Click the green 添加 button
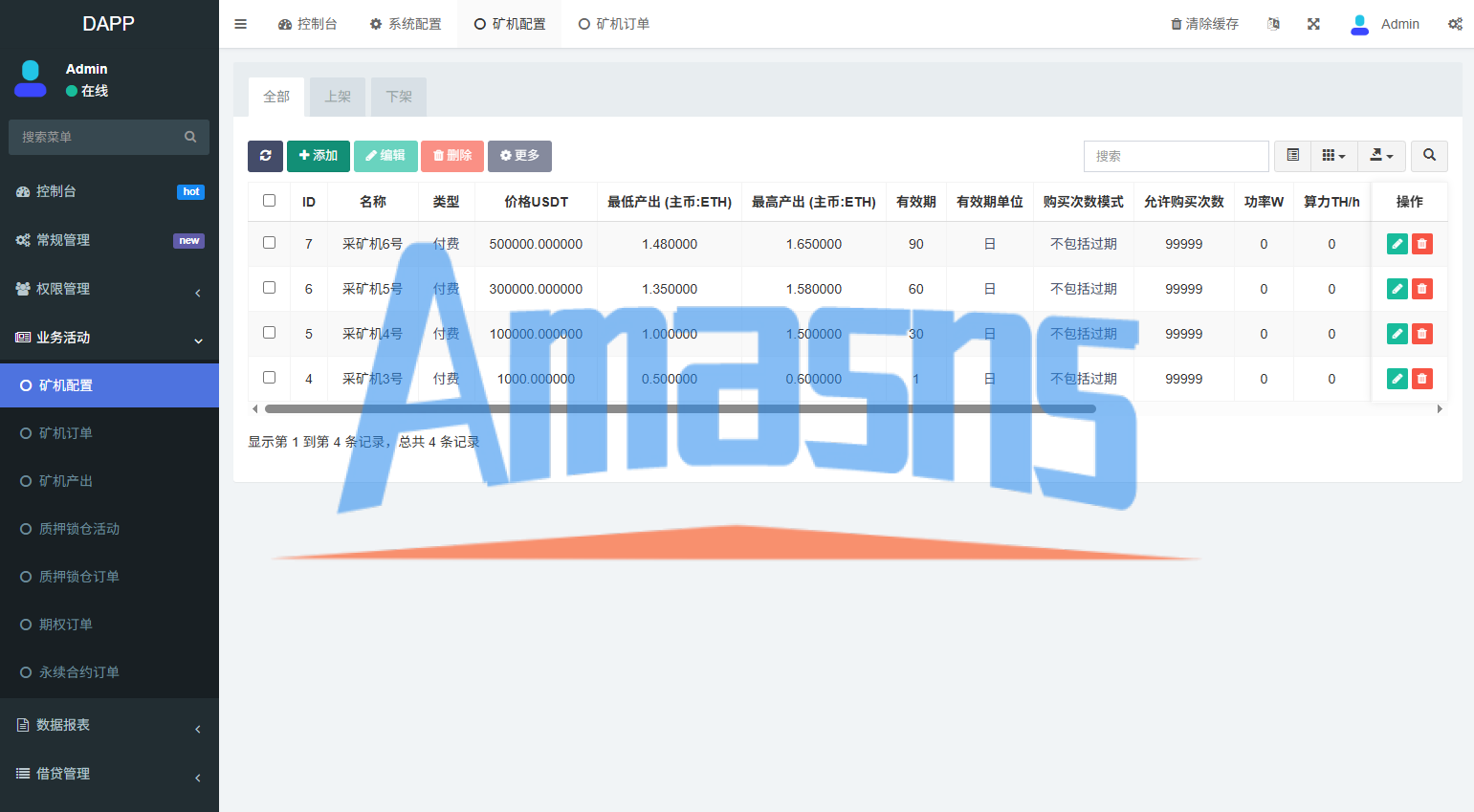The height and width of the screenshot is (812, 1474). (x=319, y=156)
